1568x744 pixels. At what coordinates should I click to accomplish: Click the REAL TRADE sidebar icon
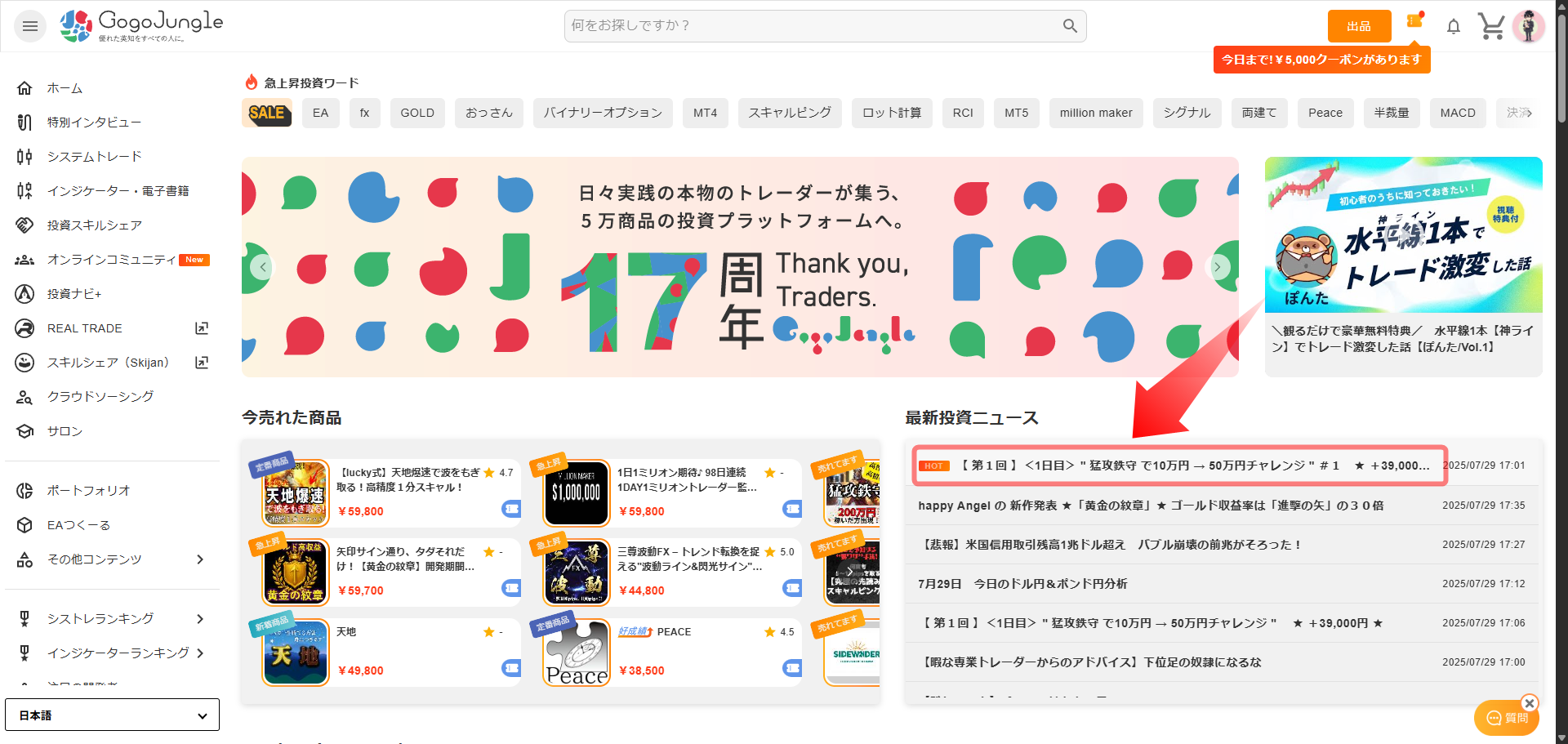pos(25,328)
